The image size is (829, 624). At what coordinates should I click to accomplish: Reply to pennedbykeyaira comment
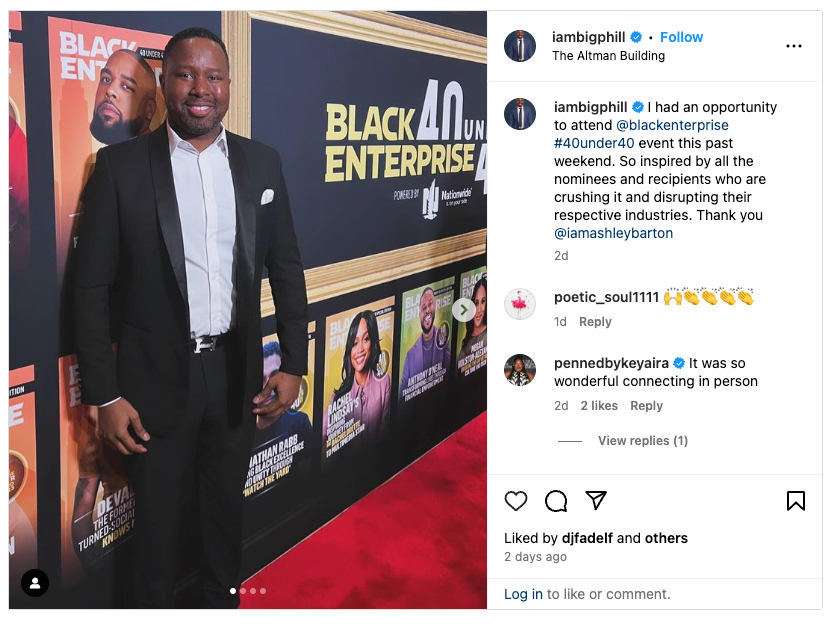coord(646,406)
